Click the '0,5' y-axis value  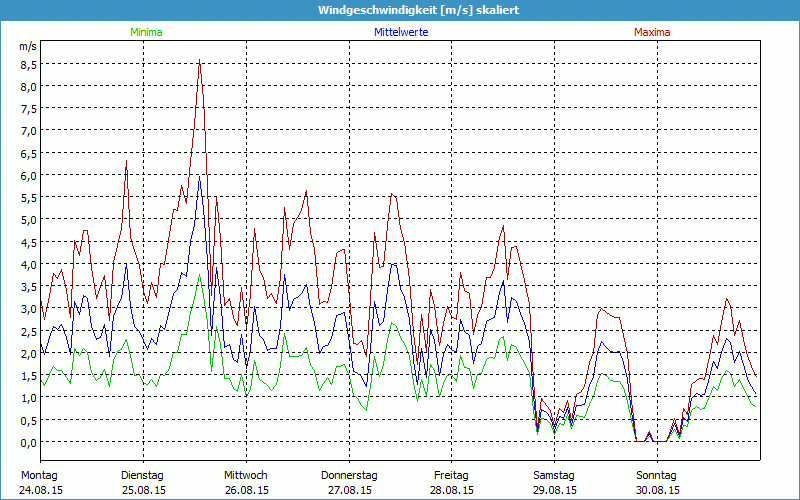(29, 421)
